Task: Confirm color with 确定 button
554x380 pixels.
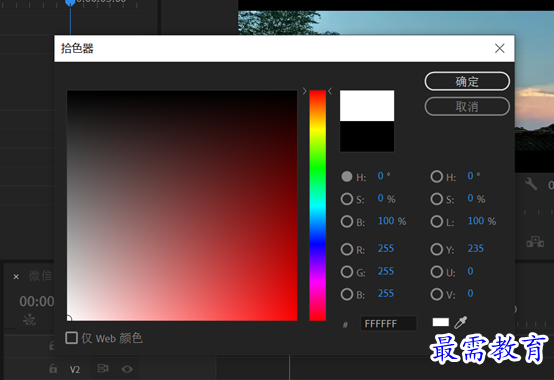Action: pos(467,82)
